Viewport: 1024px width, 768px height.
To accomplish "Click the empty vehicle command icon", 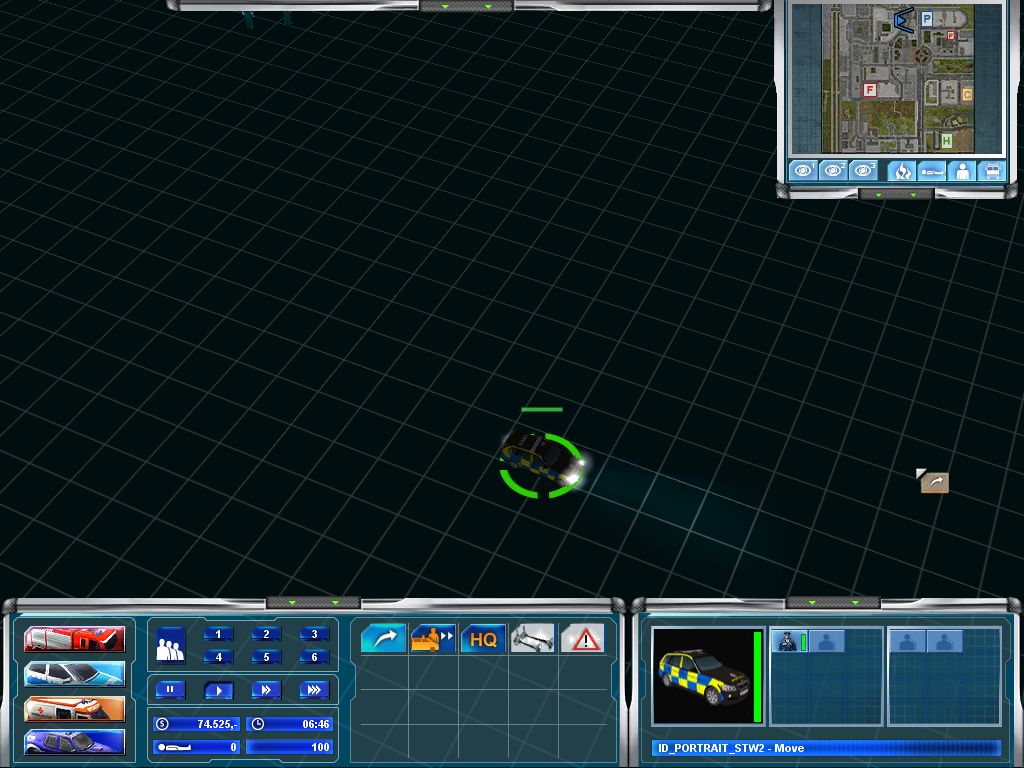I will pyautogui.click(x=433, y=638).
